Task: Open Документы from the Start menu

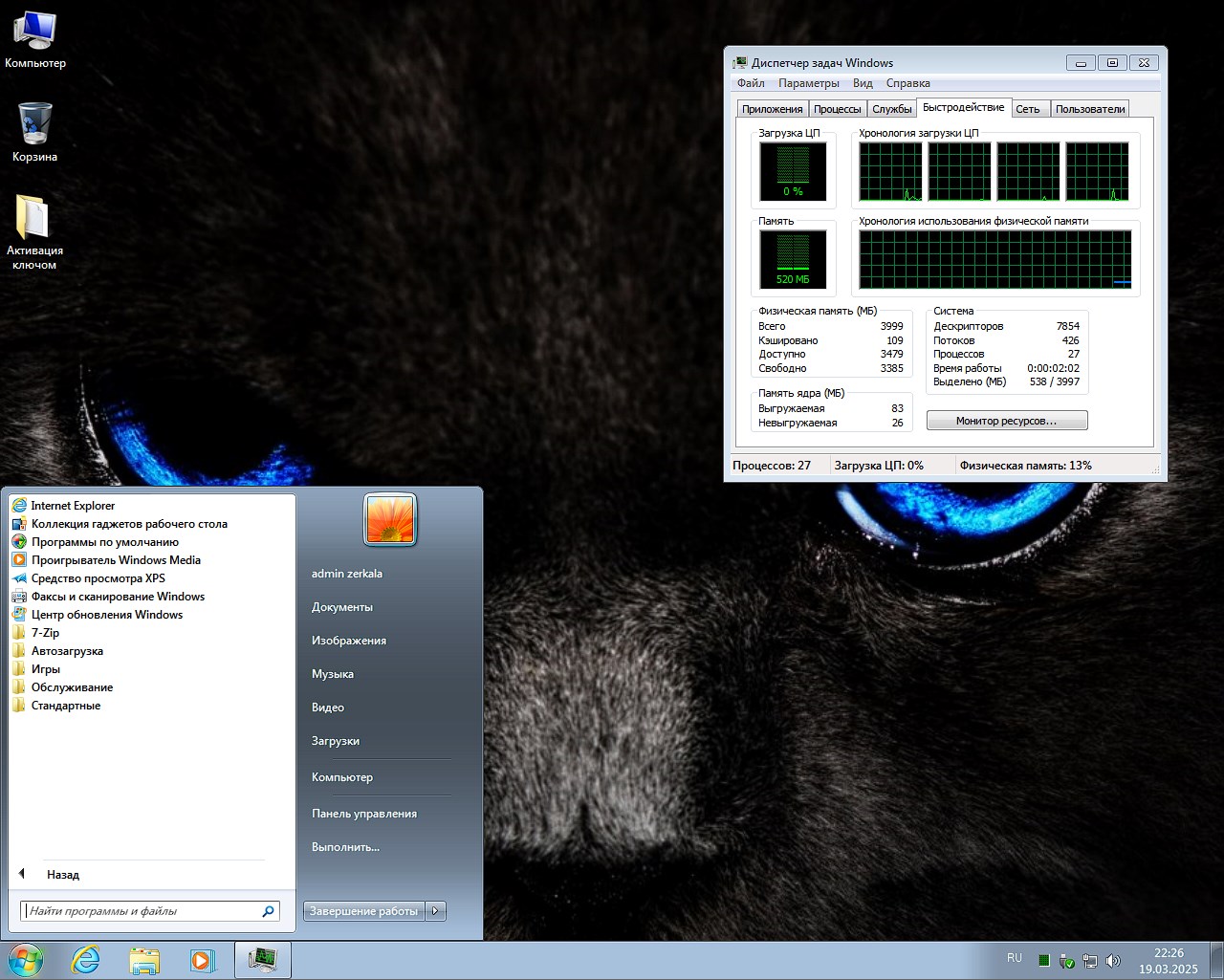Action: [342, 607]
